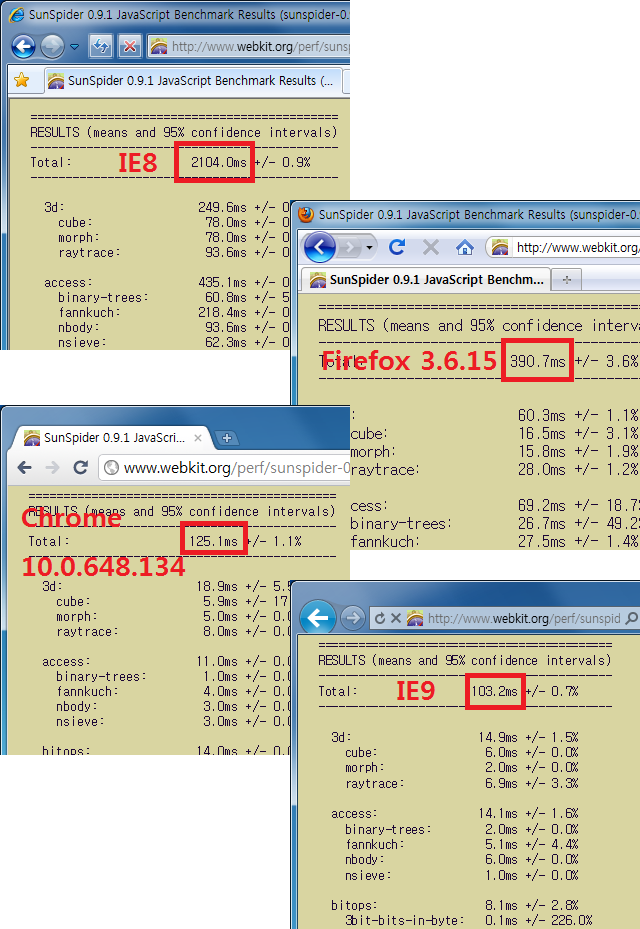Click the IE8 Stop icon
Viewport: 640px width, 929px height.
click(x=129, y=46)
